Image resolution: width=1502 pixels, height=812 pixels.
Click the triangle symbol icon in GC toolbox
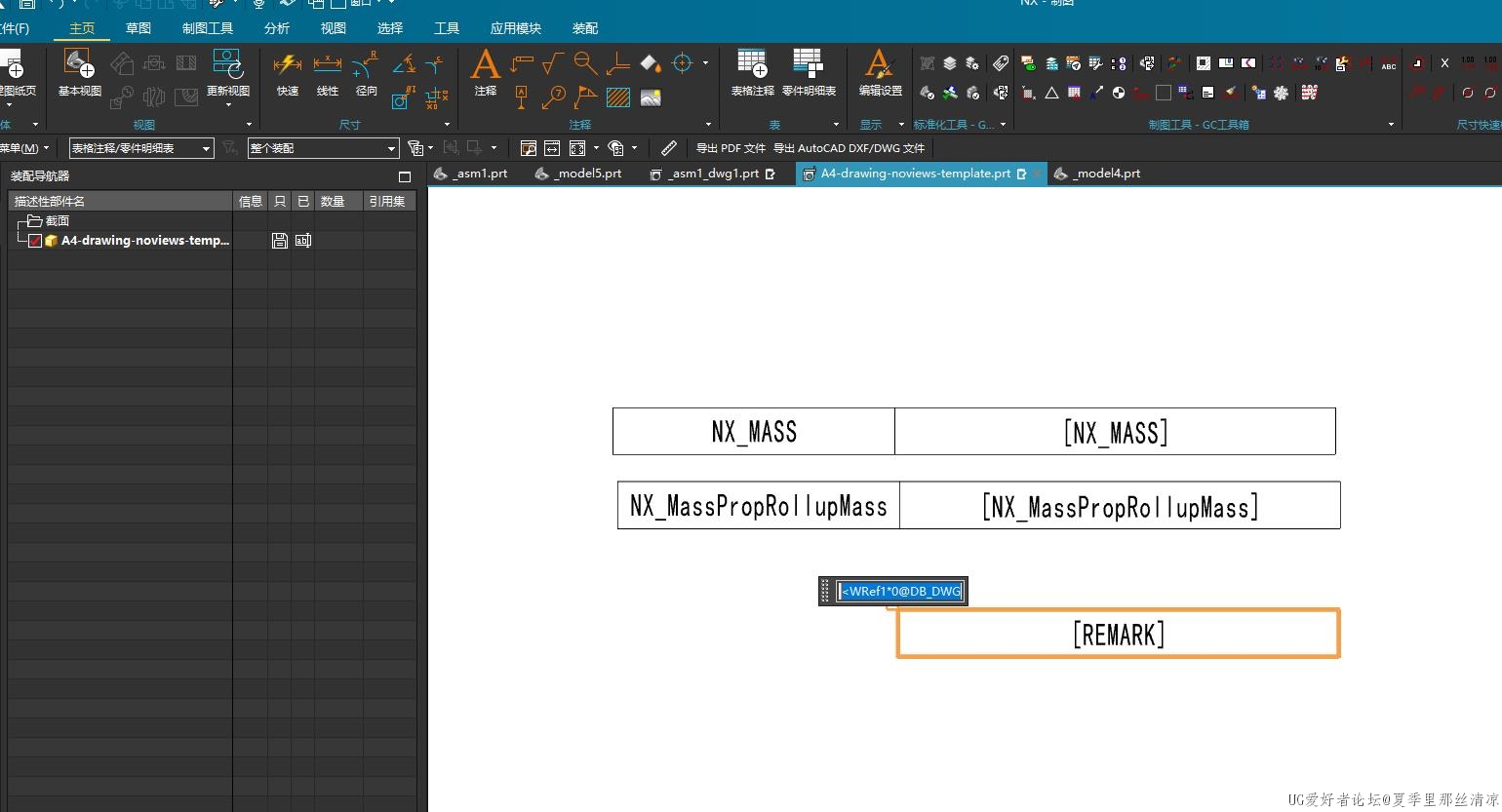pyautogui.click(x=1051, y=93)
